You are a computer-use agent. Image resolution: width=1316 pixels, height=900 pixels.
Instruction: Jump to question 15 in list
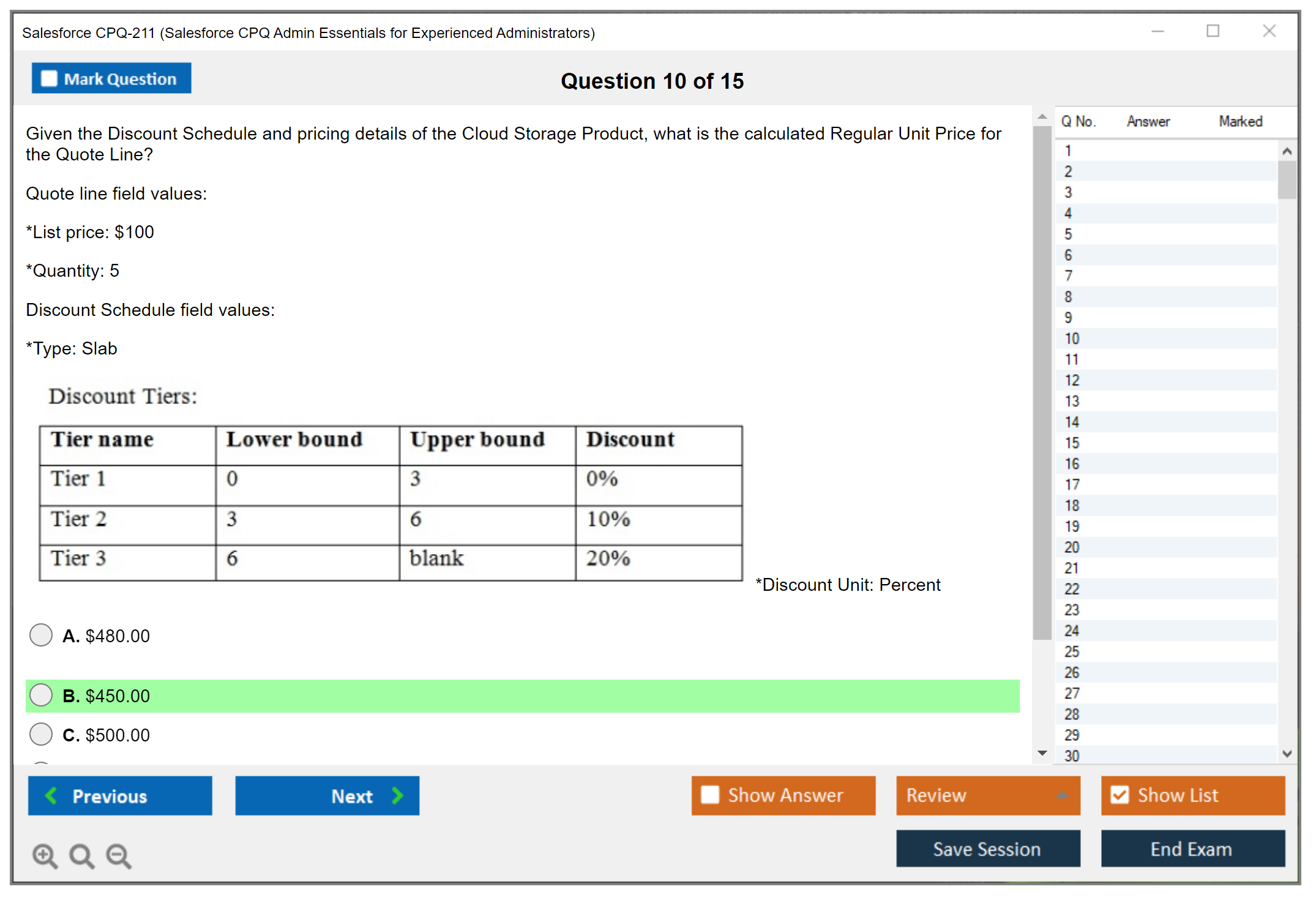tap(1072, 443)
